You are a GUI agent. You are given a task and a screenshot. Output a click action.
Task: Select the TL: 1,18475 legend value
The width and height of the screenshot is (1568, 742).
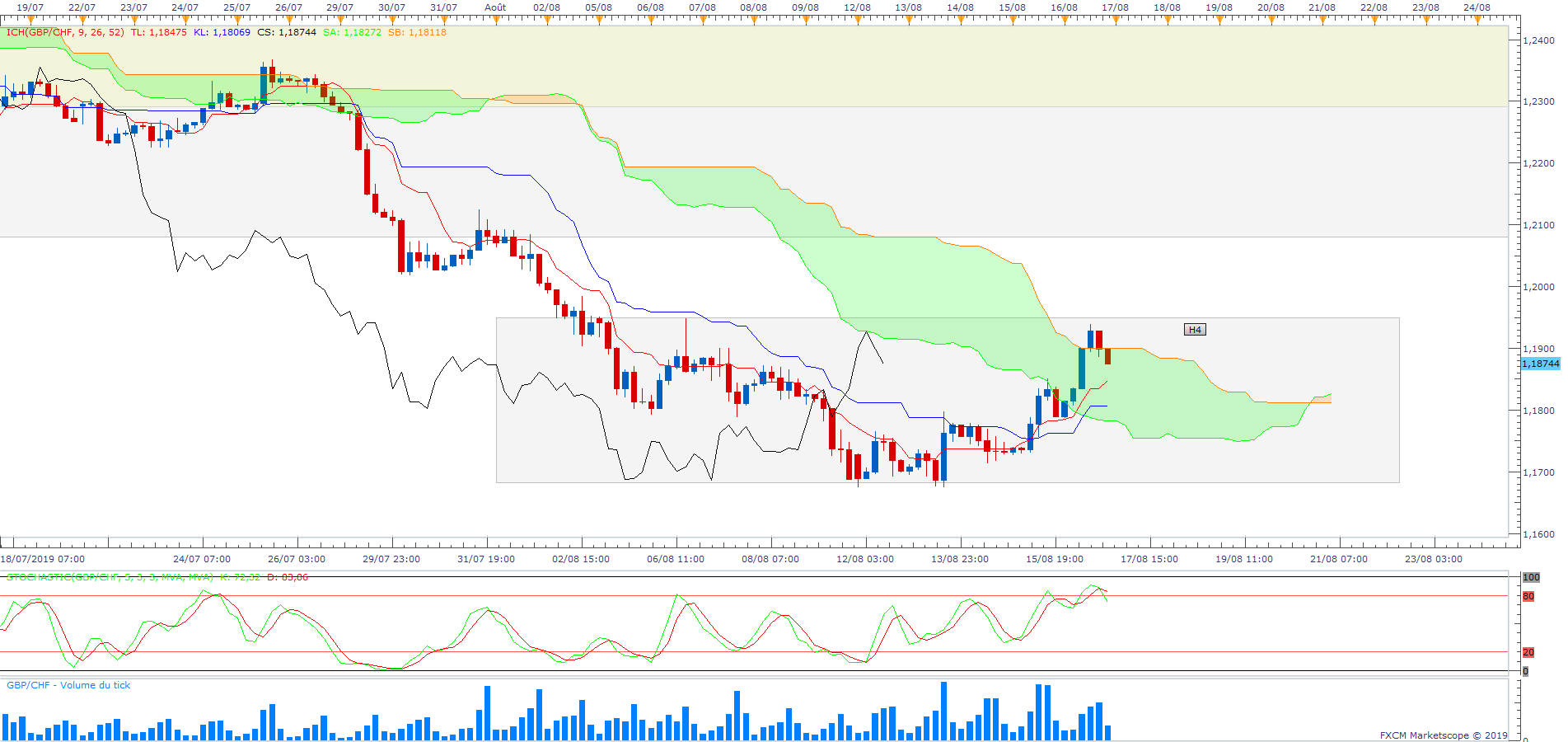pos(159,33)
